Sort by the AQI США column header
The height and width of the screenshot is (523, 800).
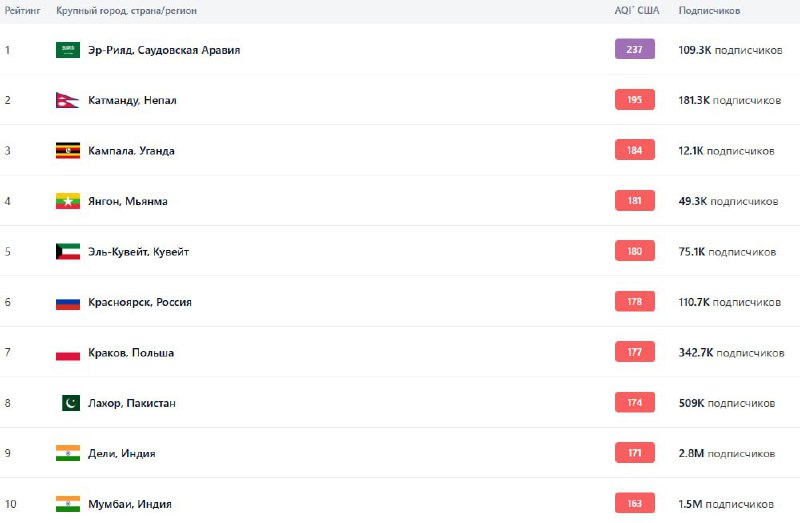637,10
